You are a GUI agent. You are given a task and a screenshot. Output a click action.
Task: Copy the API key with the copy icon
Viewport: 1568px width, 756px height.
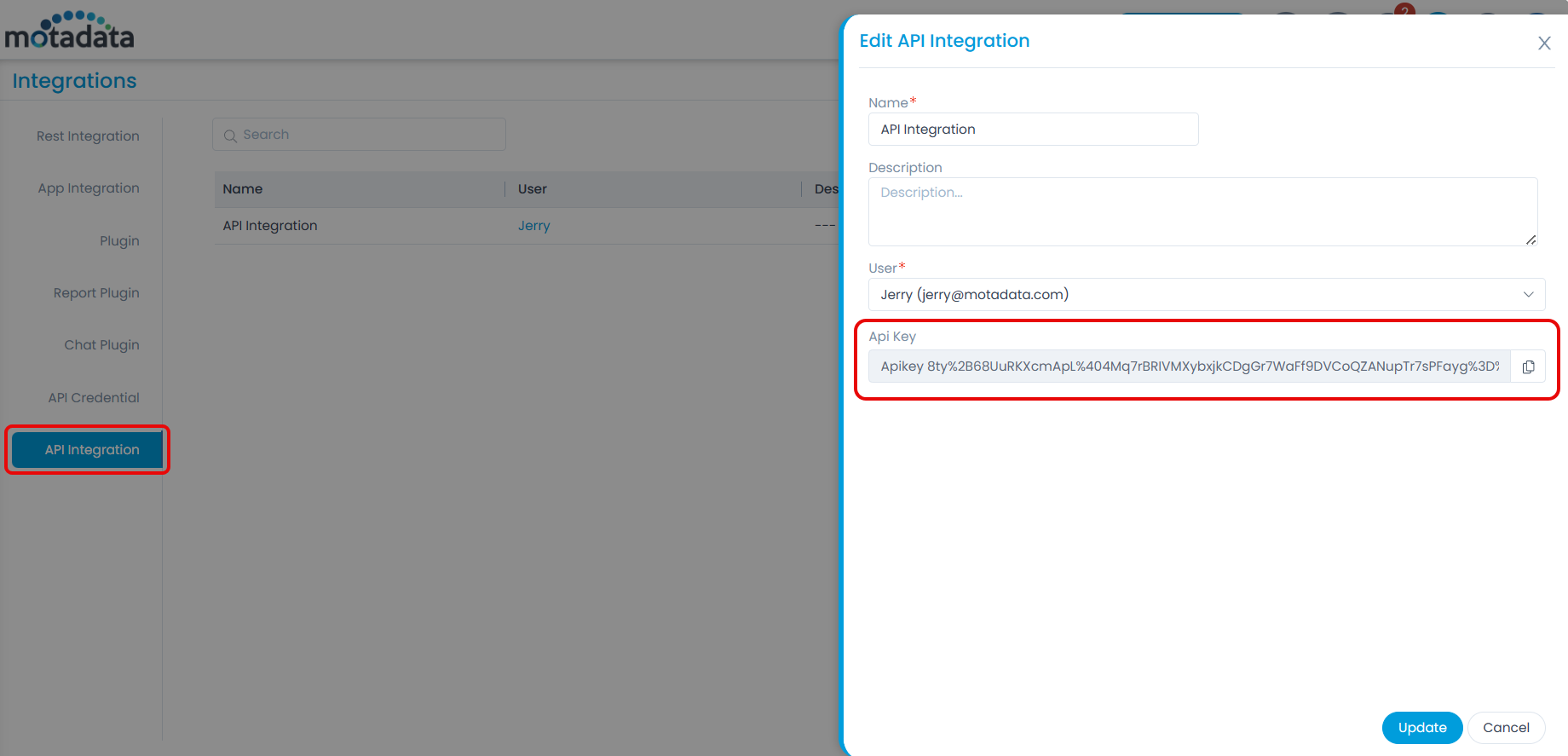coord(1528,366)
